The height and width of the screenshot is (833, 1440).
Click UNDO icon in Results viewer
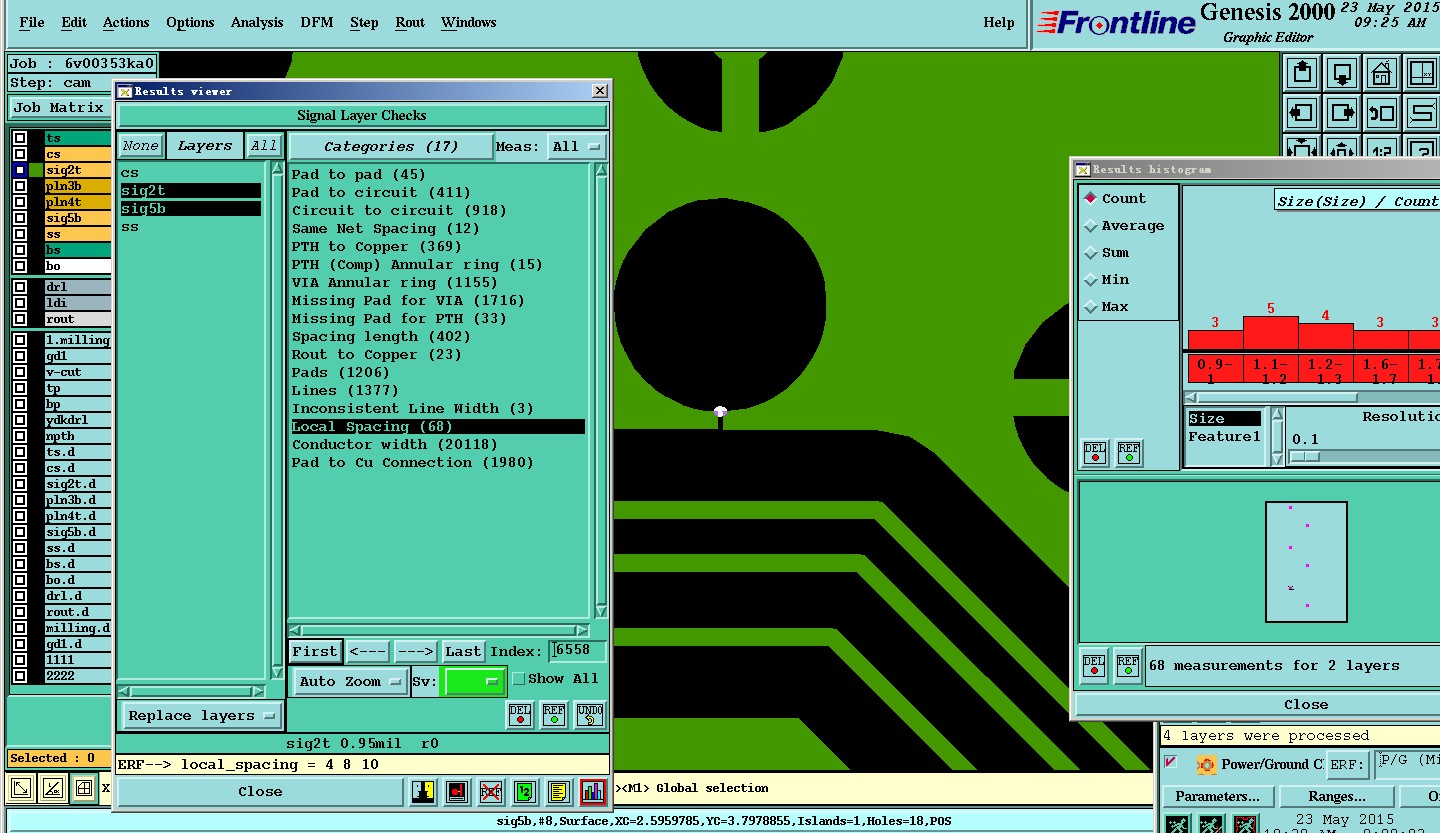pyautogui.click(x=591, y=714)
